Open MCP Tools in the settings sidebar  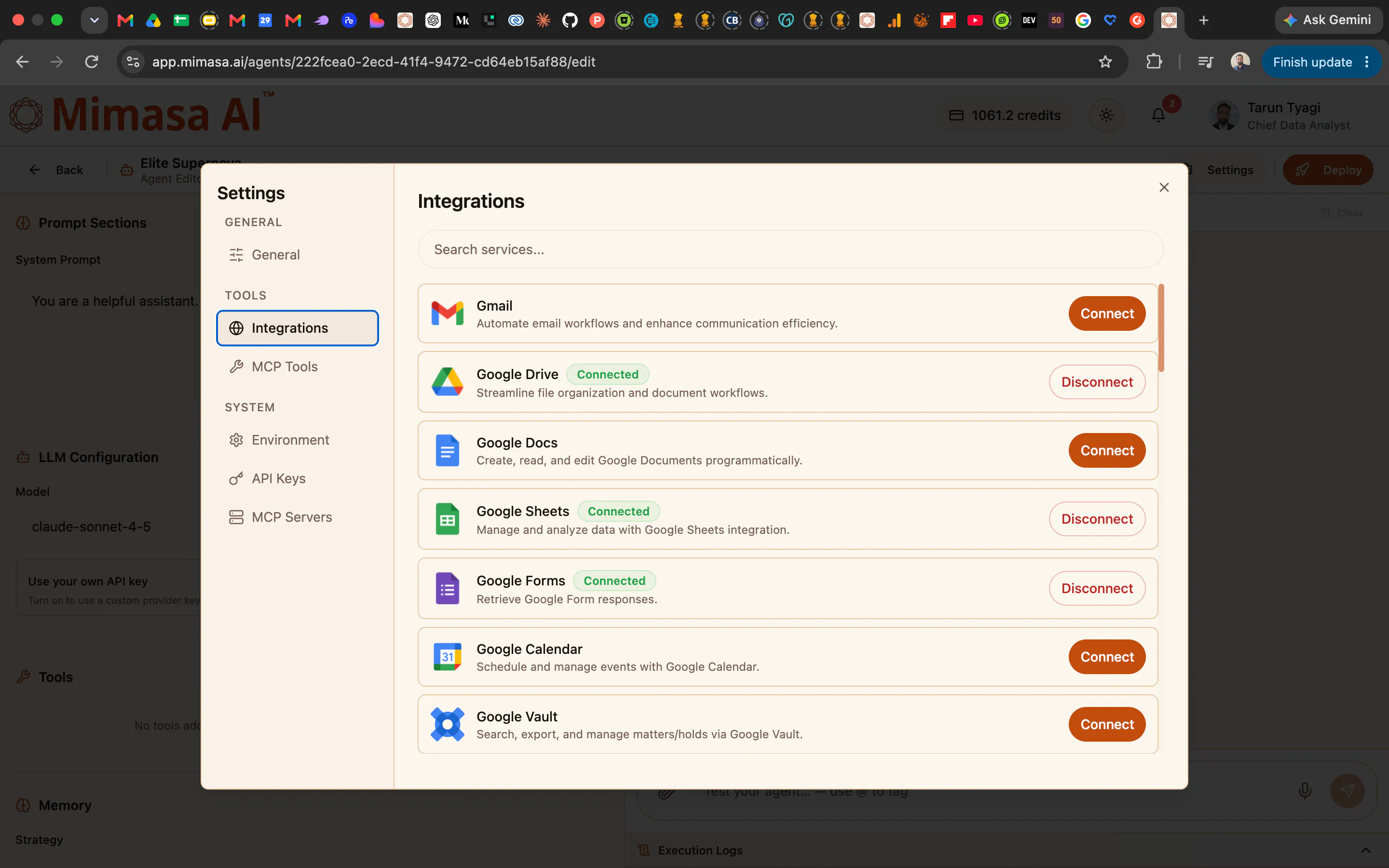(297, 366)
